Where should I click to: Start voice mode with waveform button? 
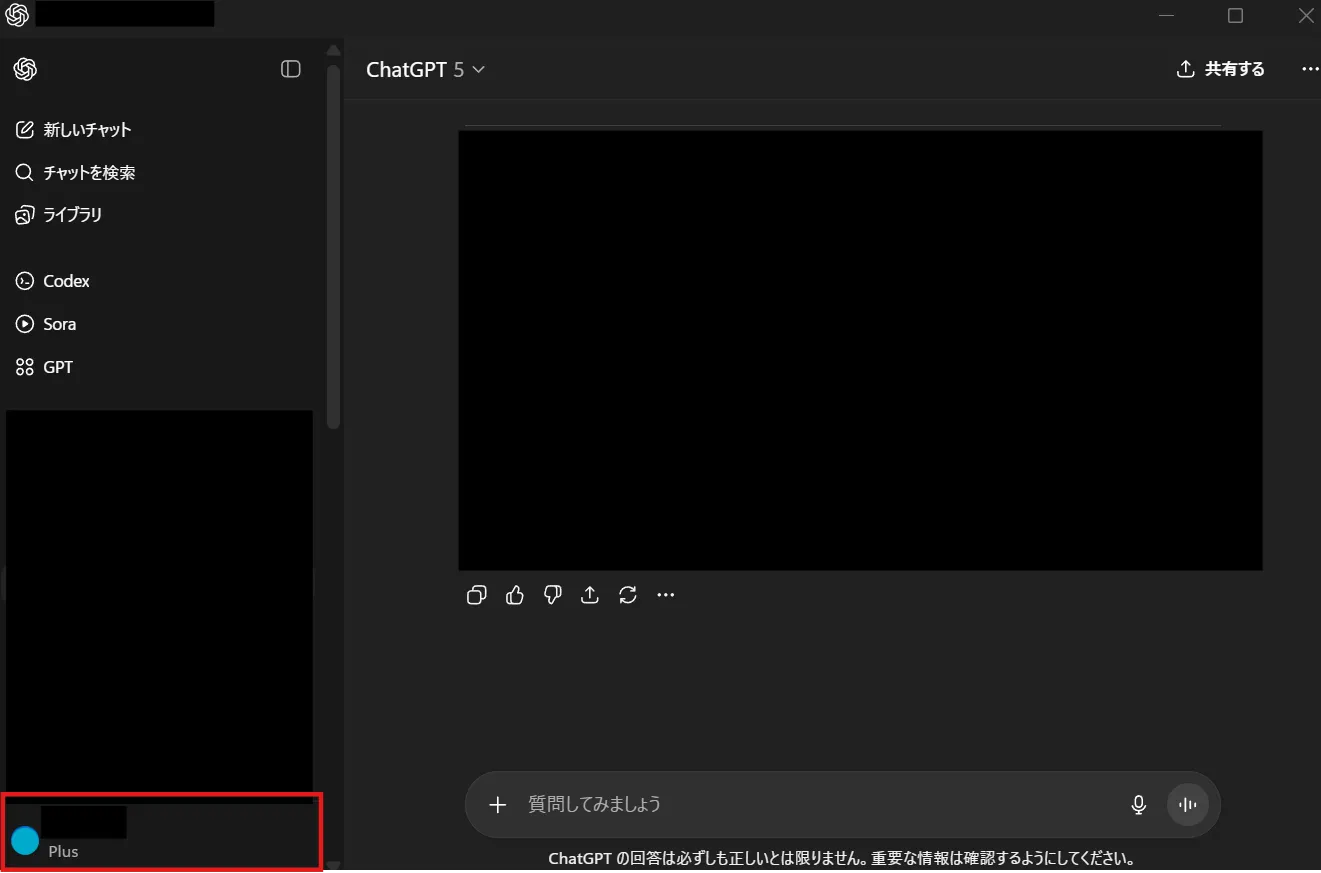pos(1188,804)
